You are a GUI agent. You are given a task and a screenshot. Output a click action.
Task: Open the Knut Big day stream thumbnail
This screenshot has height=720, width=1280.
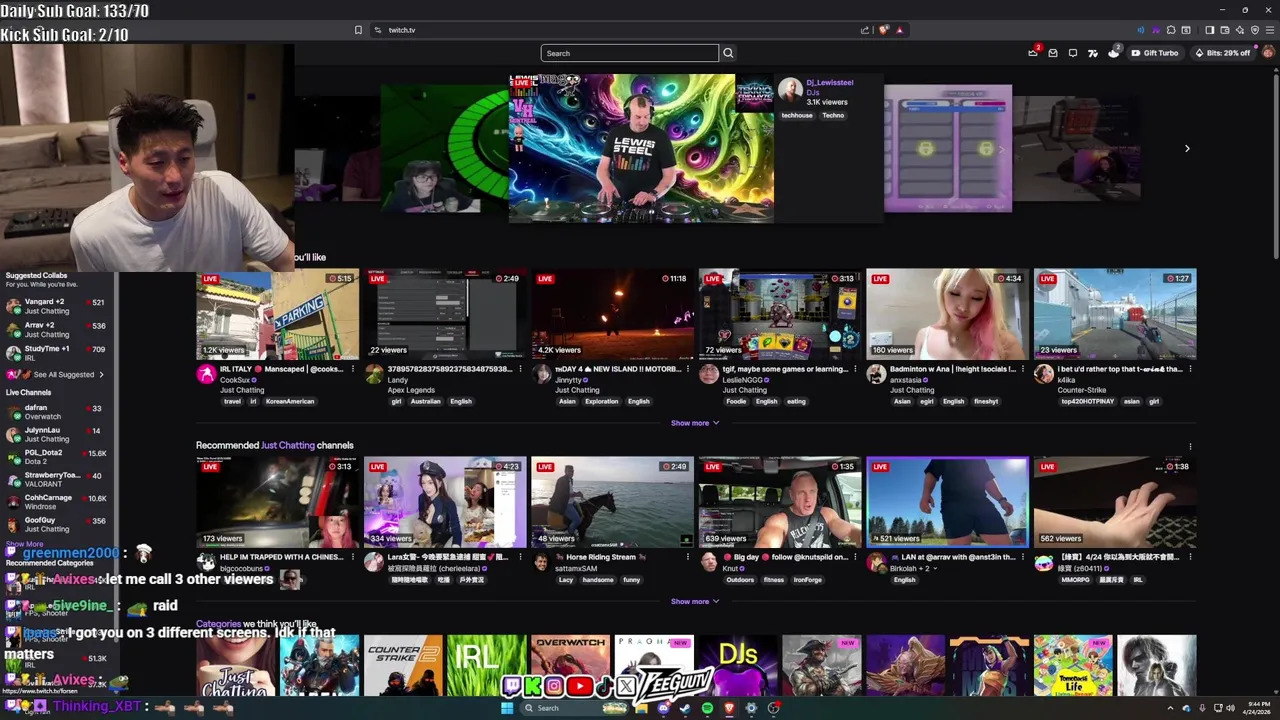[x=780, y=502]
